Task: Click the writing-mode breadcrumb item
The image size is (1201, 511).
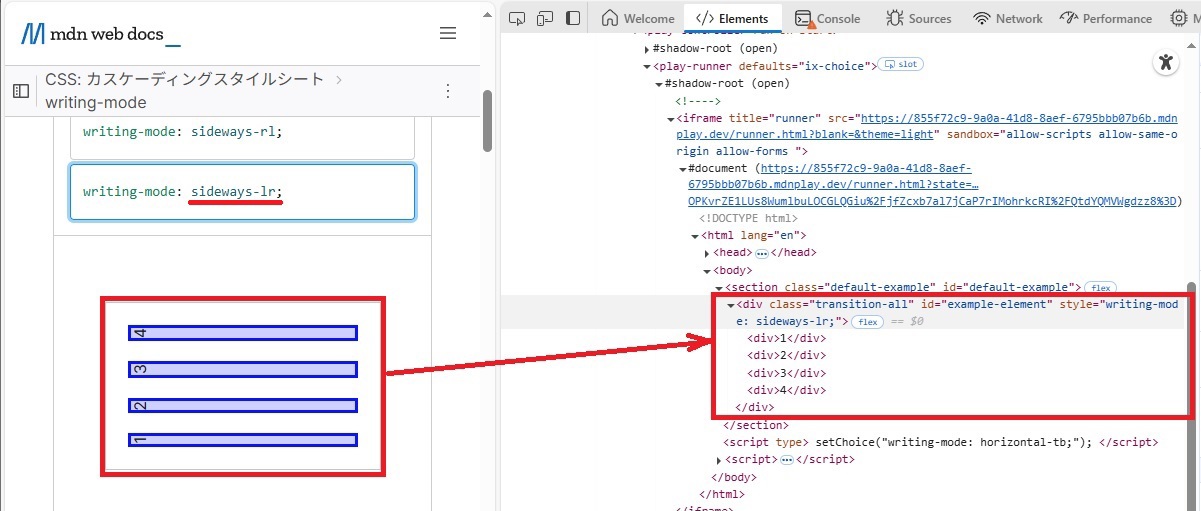Action: pos(96,102)
